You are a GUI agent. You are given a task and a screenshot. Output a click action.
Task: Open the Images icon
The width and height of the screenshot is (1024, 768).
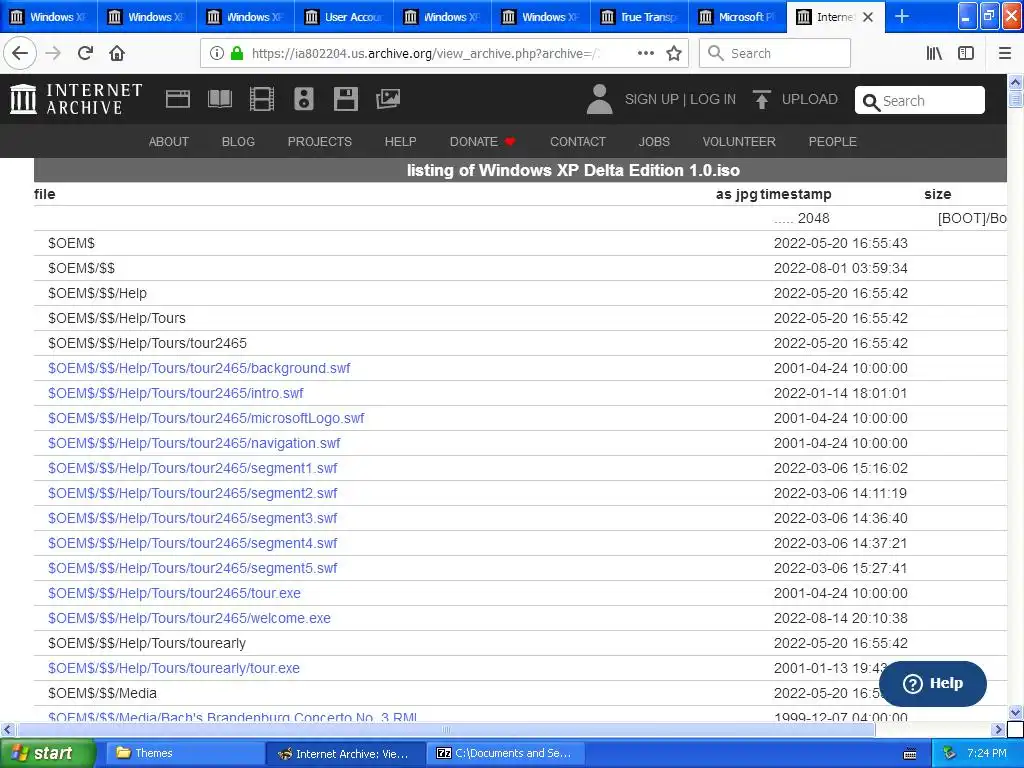point(388,99)
